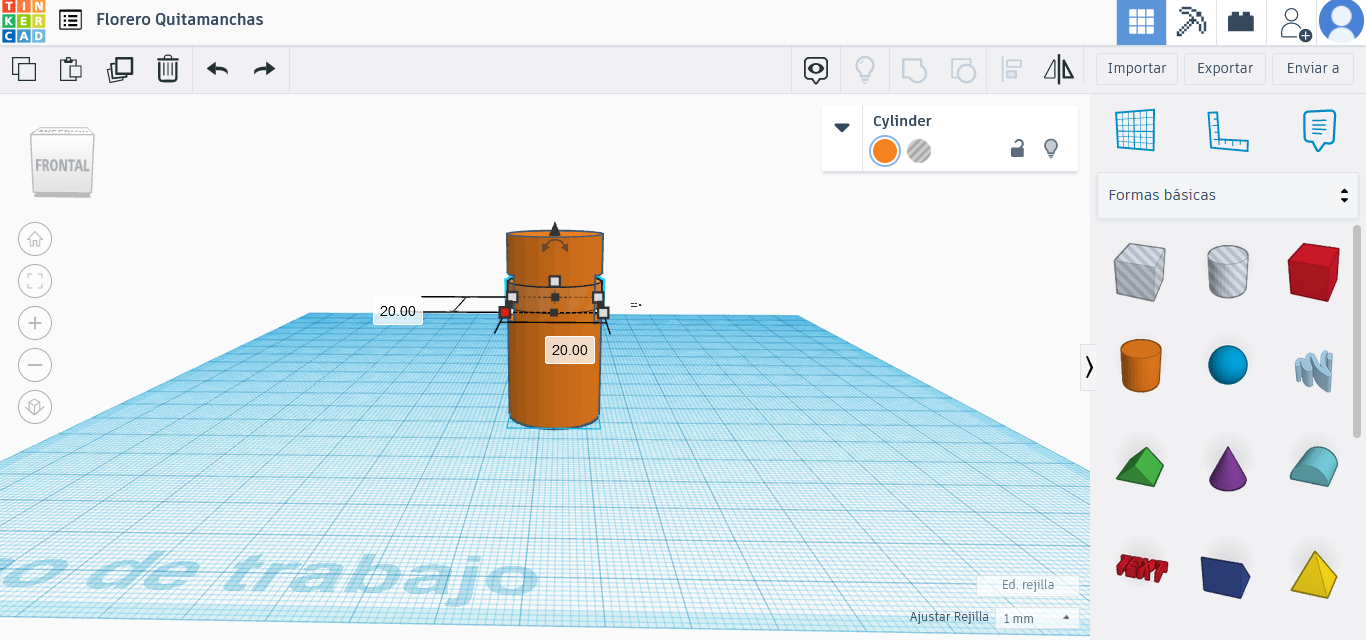Redo the last action
This screenshot has height=640, width=1366.
click(264, 69)
